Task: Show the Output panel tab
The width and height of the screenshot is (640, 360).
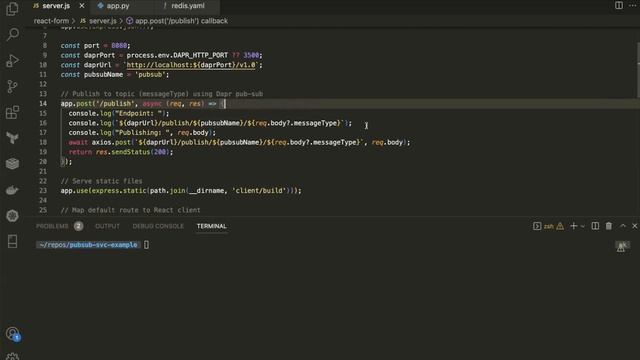Action: 107,226
